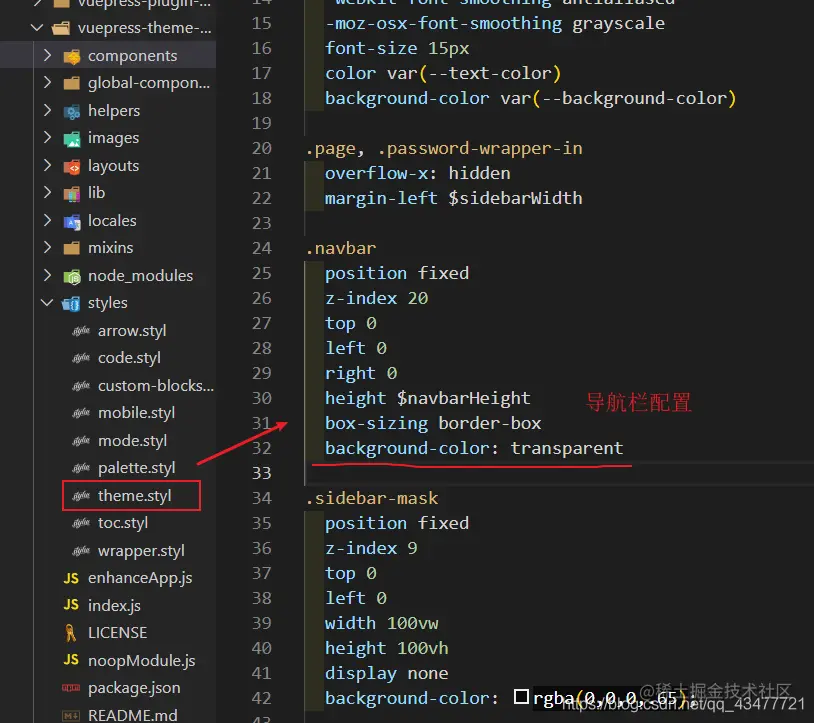Click the Stylus icon beside arrow.styl
Screen dimensions: 814x723
pos(81,331)
